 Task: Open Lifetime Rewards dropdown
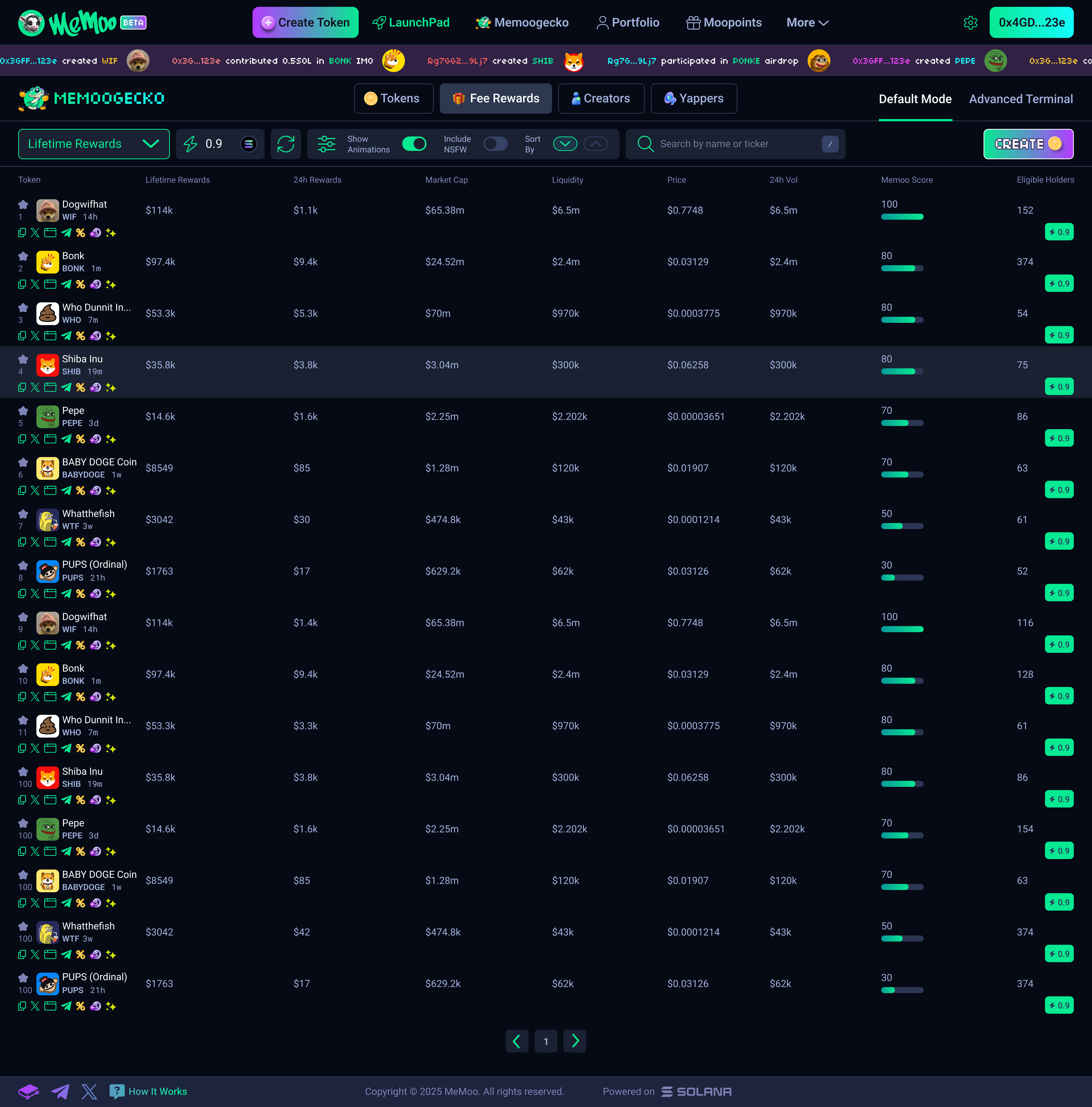(x=94, y=144)
